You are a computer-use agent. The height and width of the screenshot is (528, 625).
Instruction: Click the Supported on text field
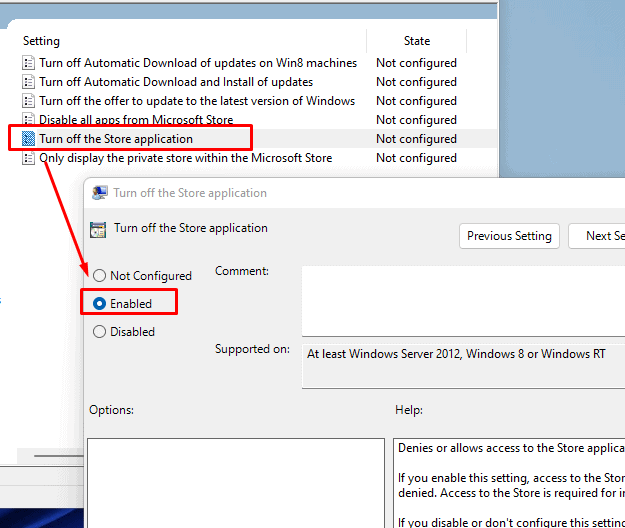[463, 366]
